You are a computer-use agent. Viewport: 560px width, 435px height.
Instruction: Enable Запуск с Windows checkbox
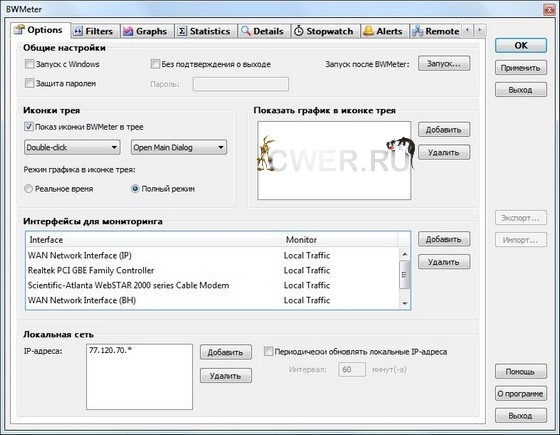coord(29,64)
